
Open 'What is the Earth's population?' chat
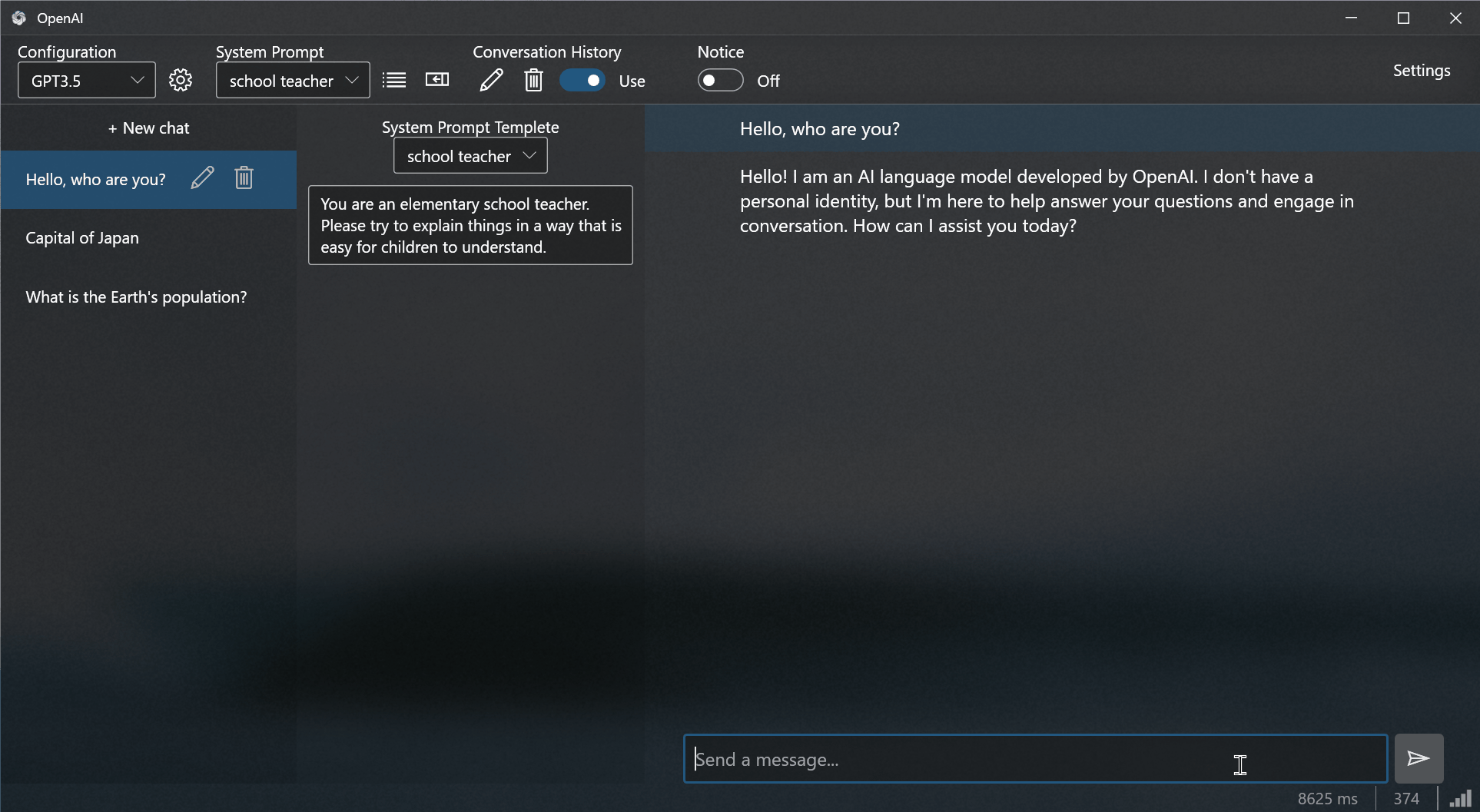coord(148,297)
